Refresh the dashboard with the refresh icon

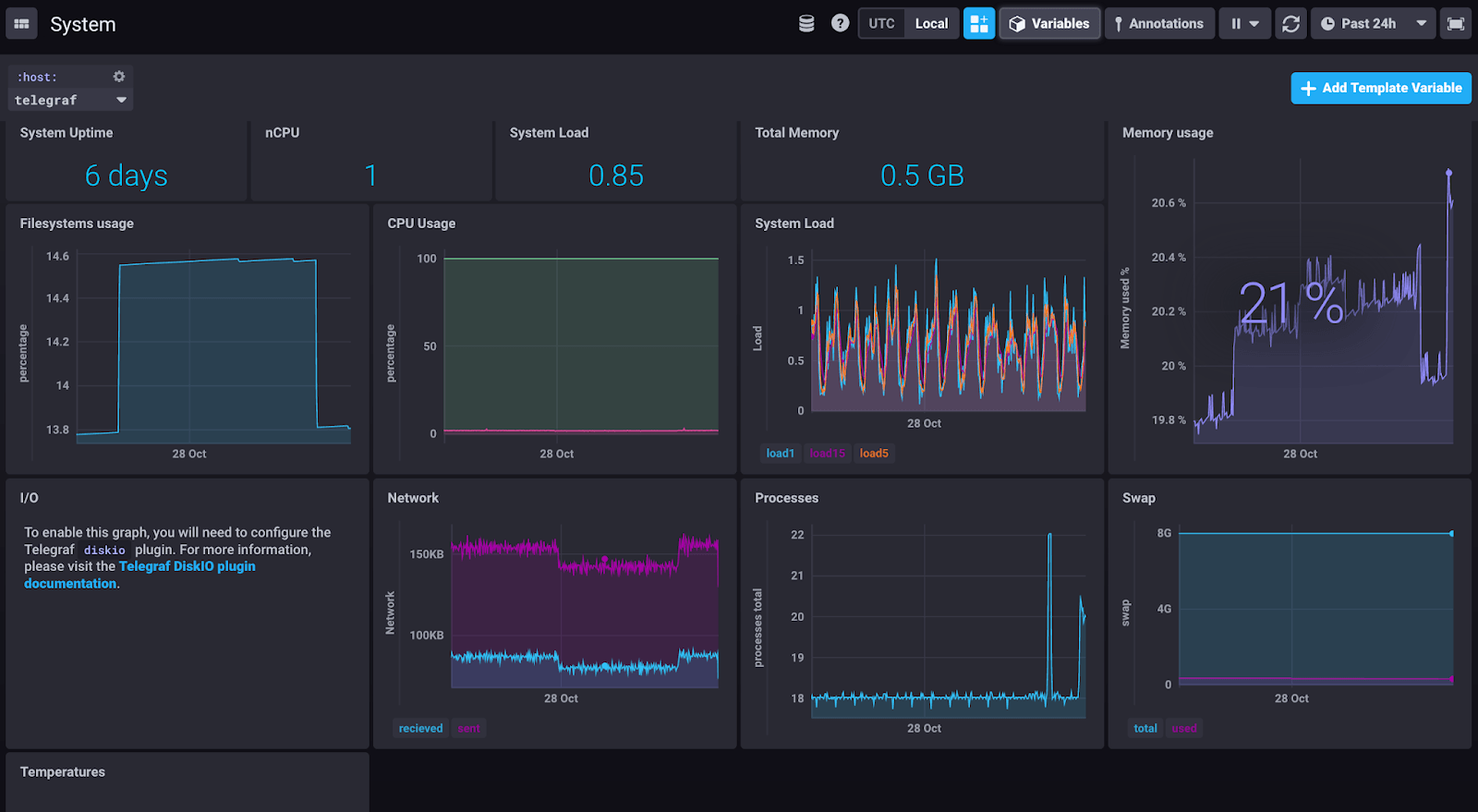click(x=1290, y=24)
